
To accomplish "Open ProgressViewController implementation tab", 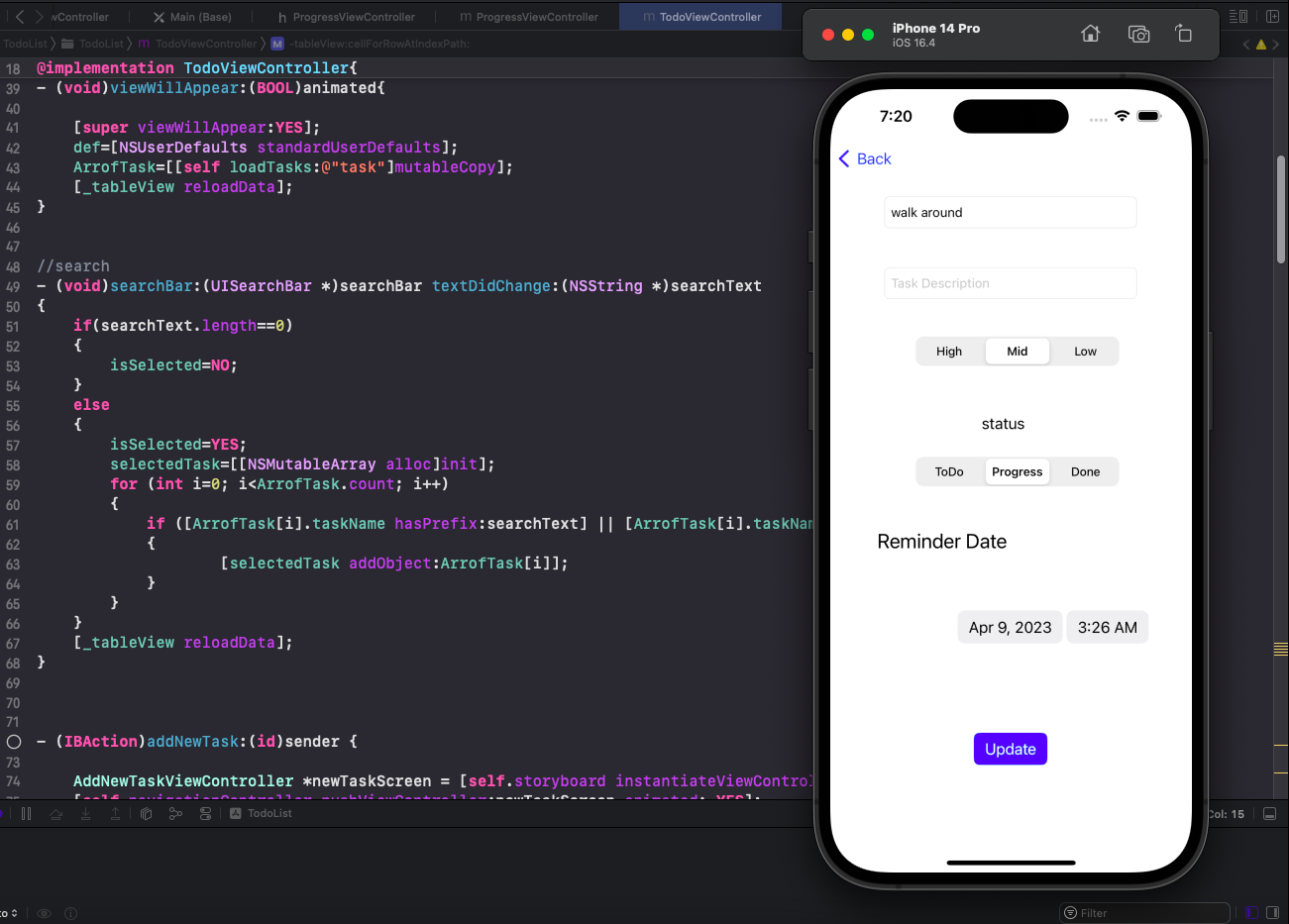I will pyautogui.click(x=529, y=17).
